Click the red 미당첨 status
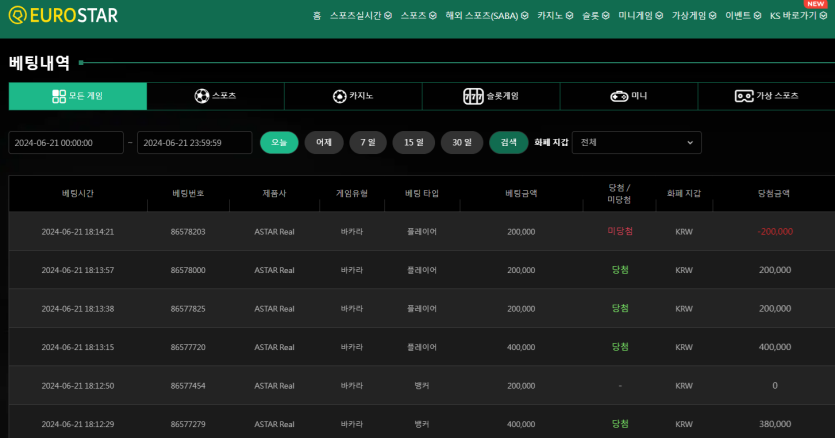This screenshot has height=438, width=835. tap(620, 231)
